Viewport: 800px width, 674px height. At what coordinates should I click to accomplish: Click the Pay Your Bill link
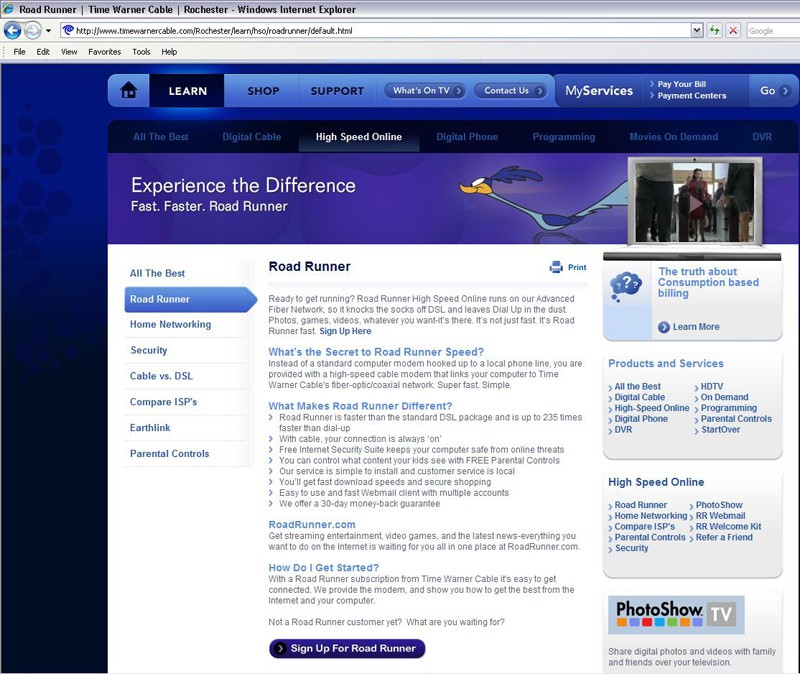[x=682, y=84]
